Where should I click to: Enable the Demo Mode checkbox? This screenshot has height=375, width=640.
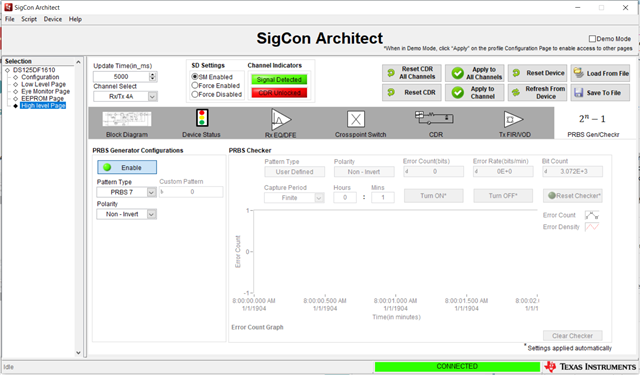coord(592,39)
